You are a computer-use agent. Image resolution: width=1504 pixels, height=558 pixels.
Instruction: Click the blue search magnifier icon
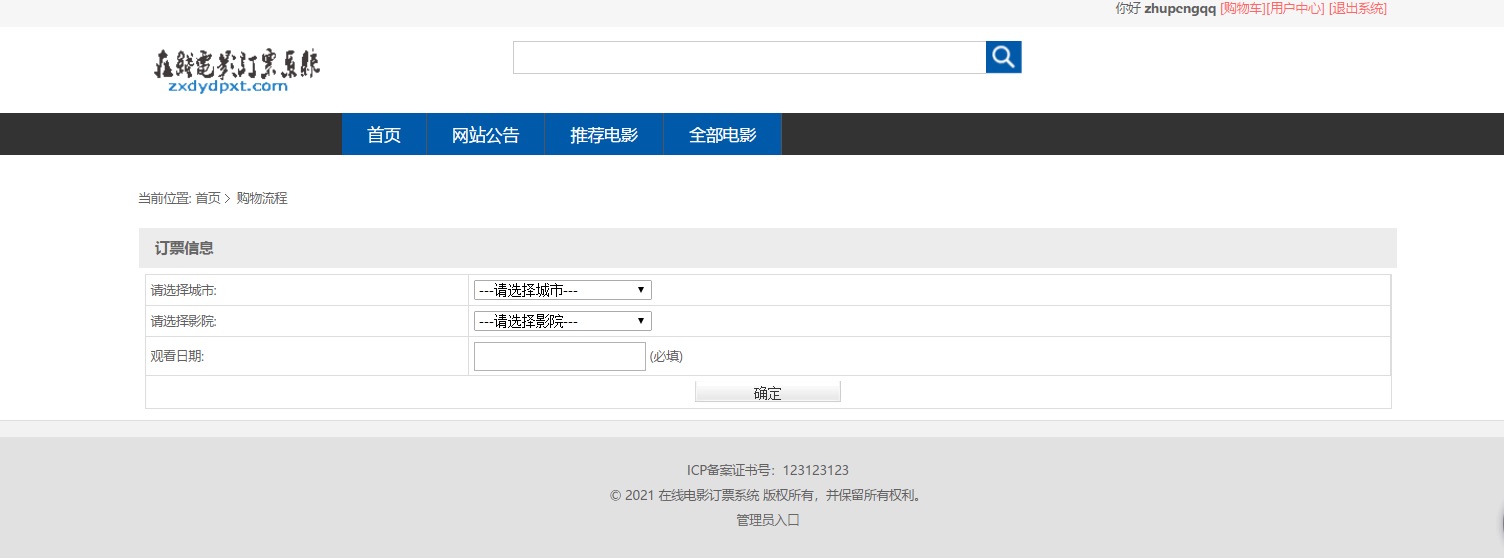[1003, 57]
